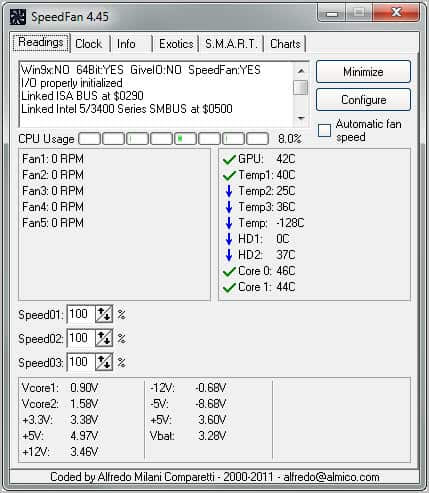
Task: Switch to the Clock tab
Action: pos(89,44)
